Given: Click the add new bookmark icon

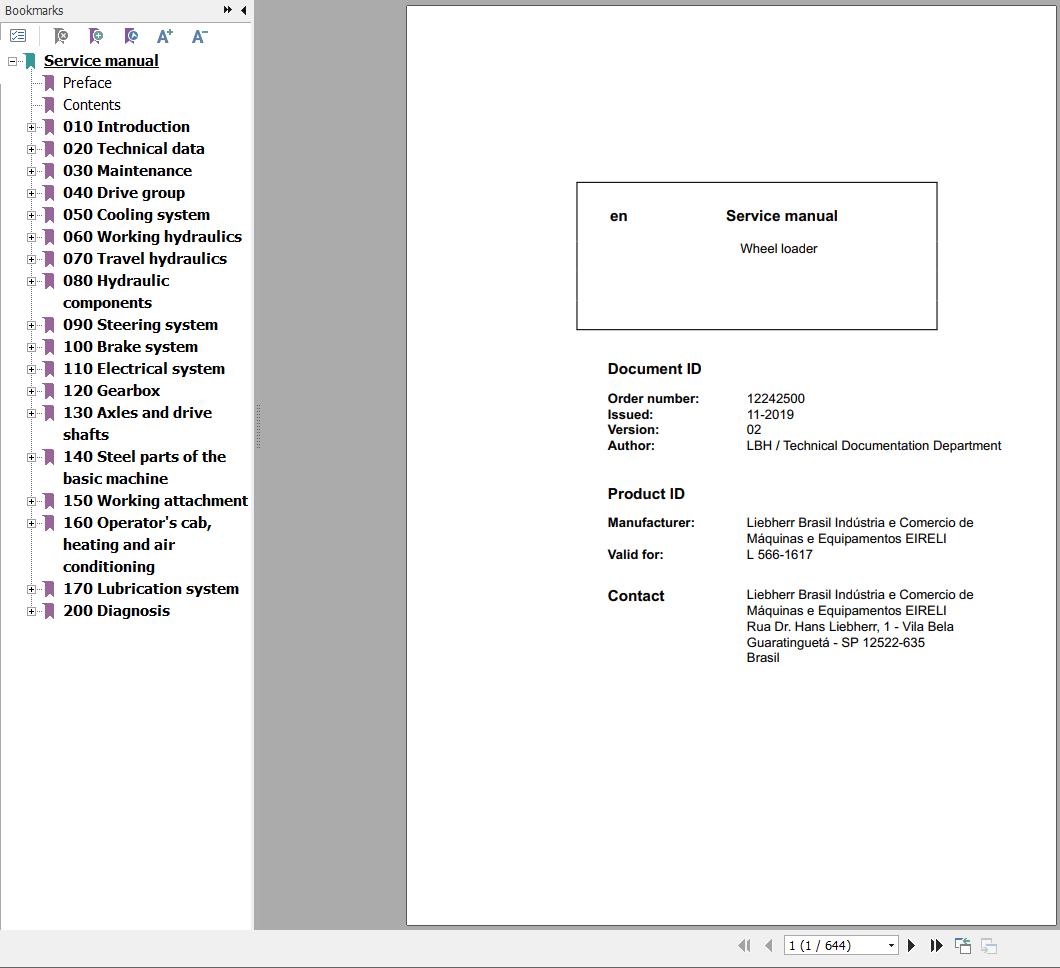Looking at the screenshot, I should [96, 36].
